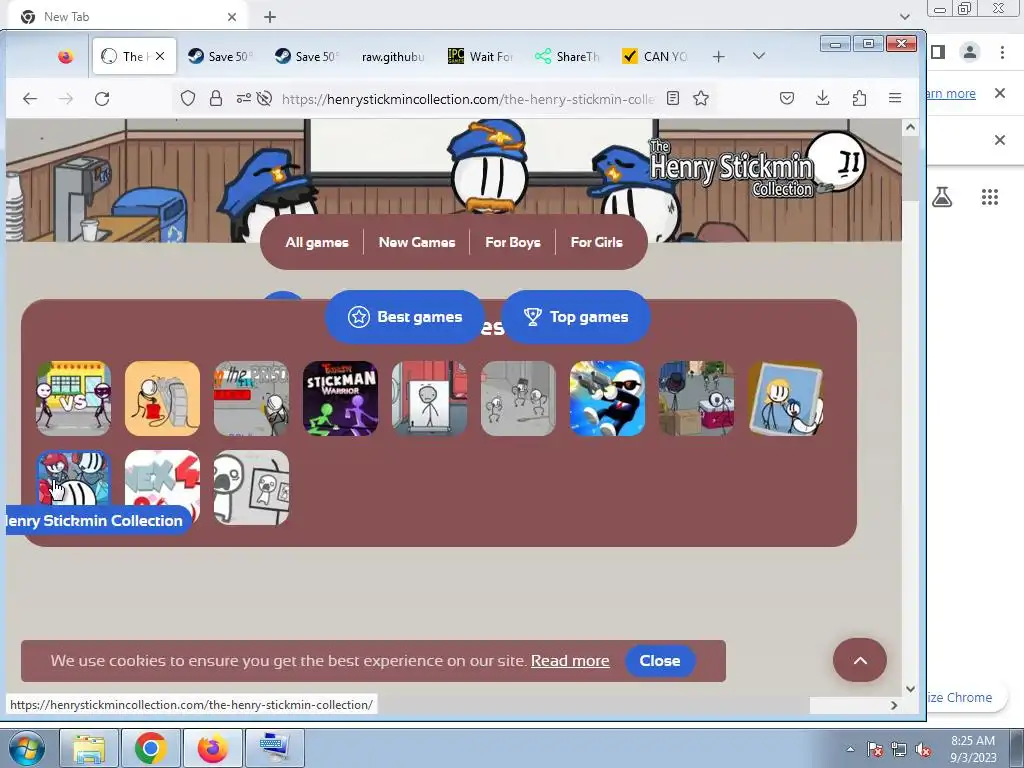
Task: Open Save to Pocket icon
Action: (x=787, y=99)
